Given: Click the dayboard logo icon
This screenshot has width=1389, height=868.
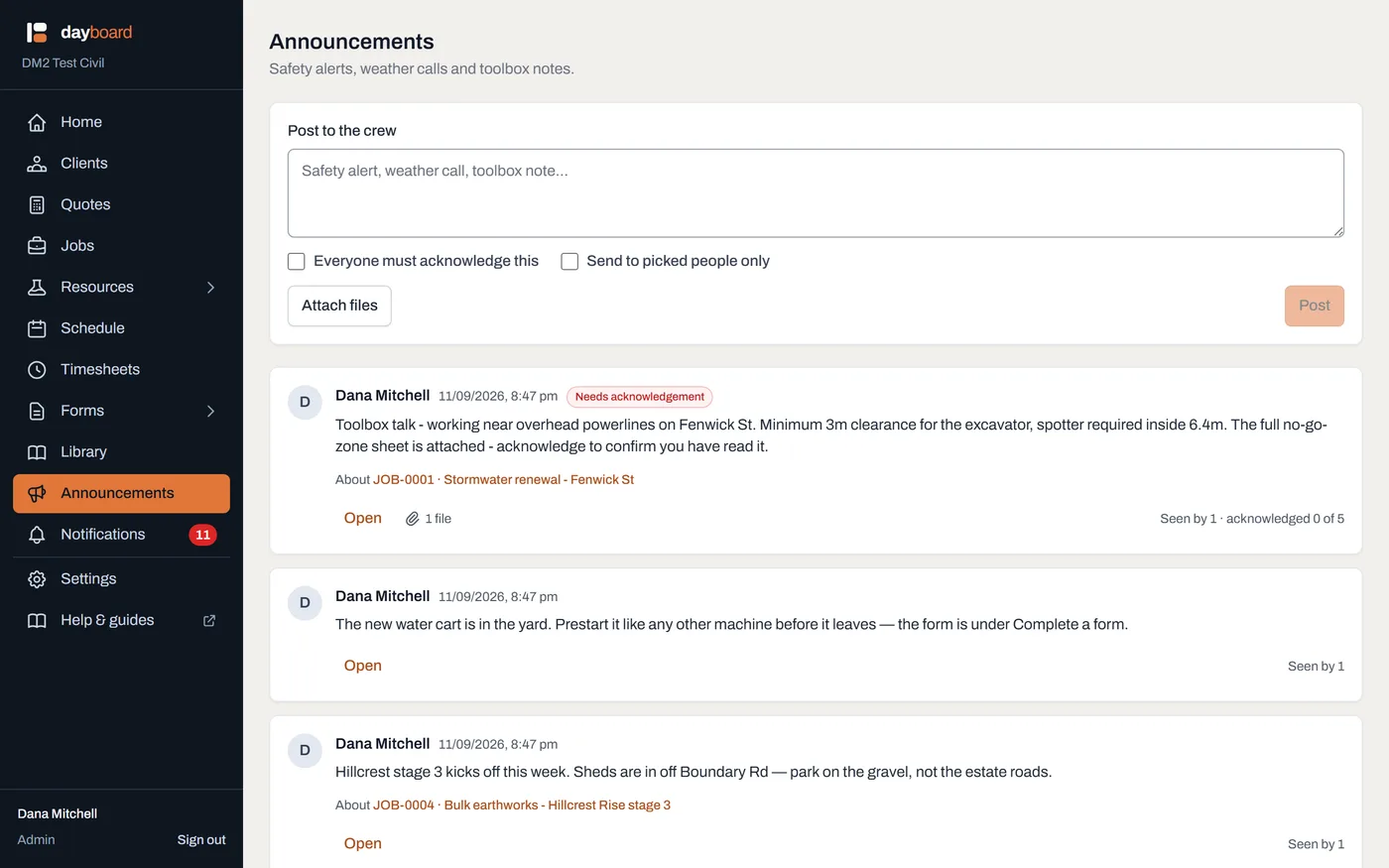Looking at the screenshot, I should click(37, 33).
